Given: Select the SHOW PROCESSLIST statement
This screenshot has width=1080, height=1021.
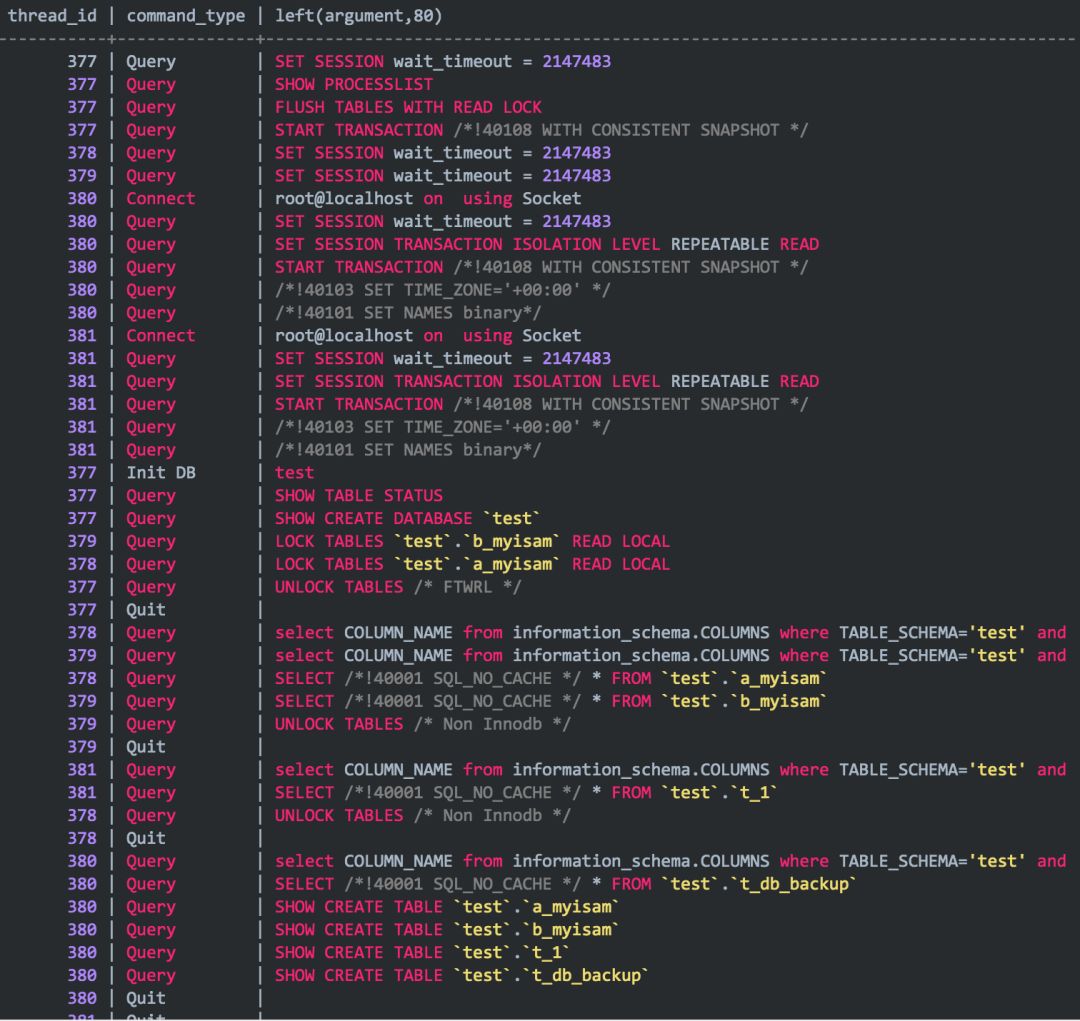Looking at the screenshot, I should [354, 84].
